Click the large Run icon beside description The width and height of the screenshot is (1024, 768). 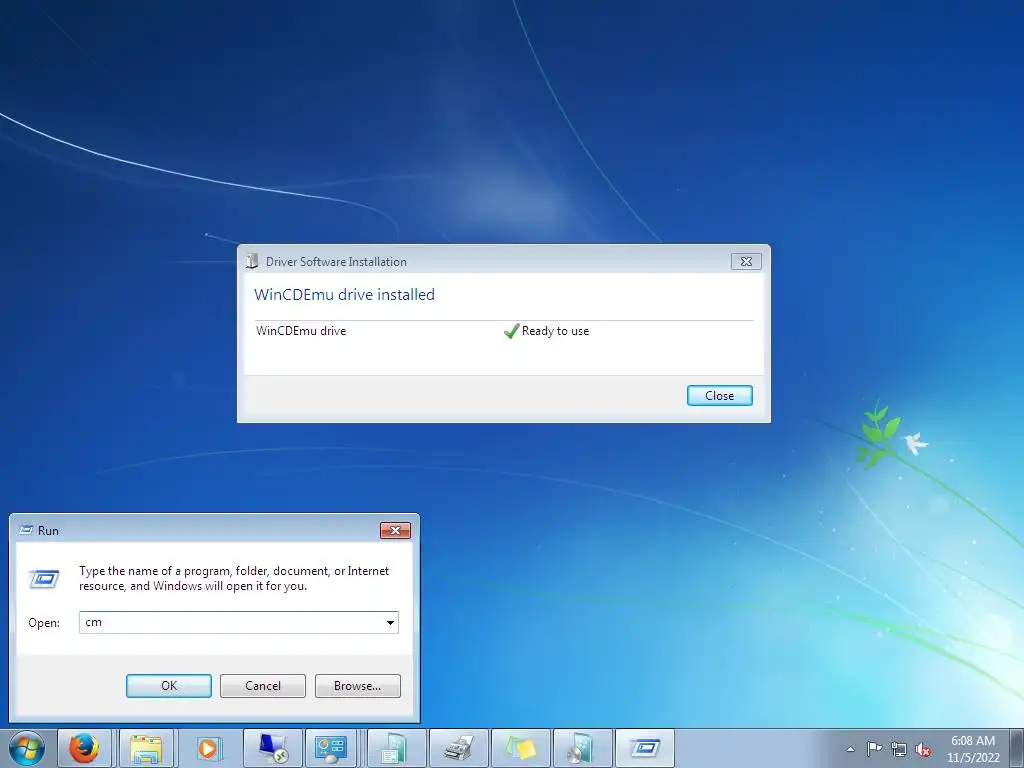[44, 579]
